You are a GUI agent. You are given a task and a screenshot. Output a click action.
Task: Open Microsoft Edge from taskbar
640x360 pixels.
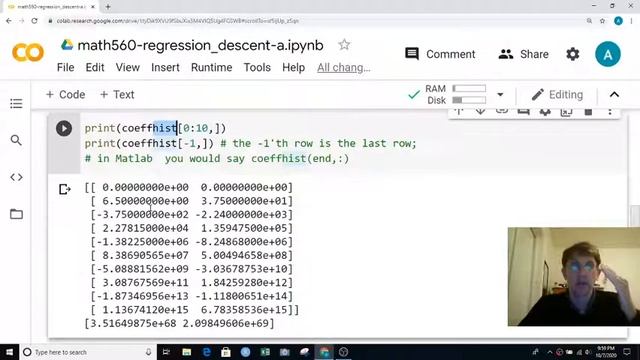click(206, 352)
